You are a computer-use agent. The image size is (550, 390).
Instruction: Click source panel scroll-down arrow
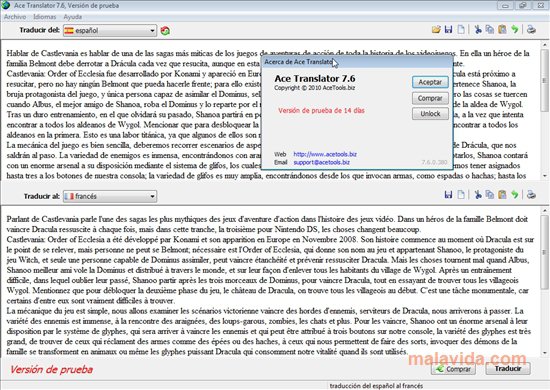click(x=544, y=175)
